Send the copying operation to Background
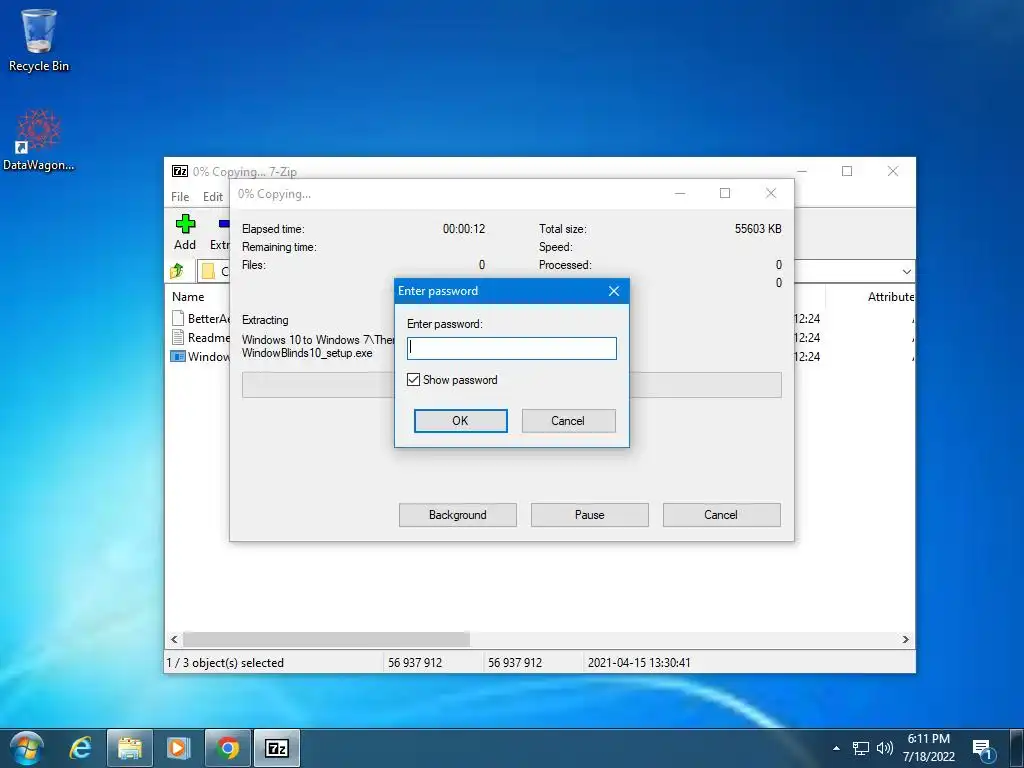 pyautogui.click(x=458, y=515)
